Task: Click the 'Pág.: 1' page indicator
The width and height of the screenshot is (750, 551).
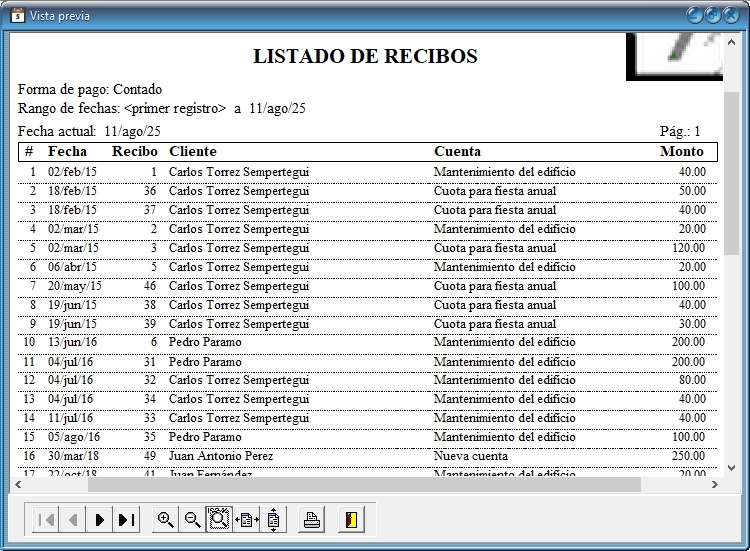Action: click(680, 131)
